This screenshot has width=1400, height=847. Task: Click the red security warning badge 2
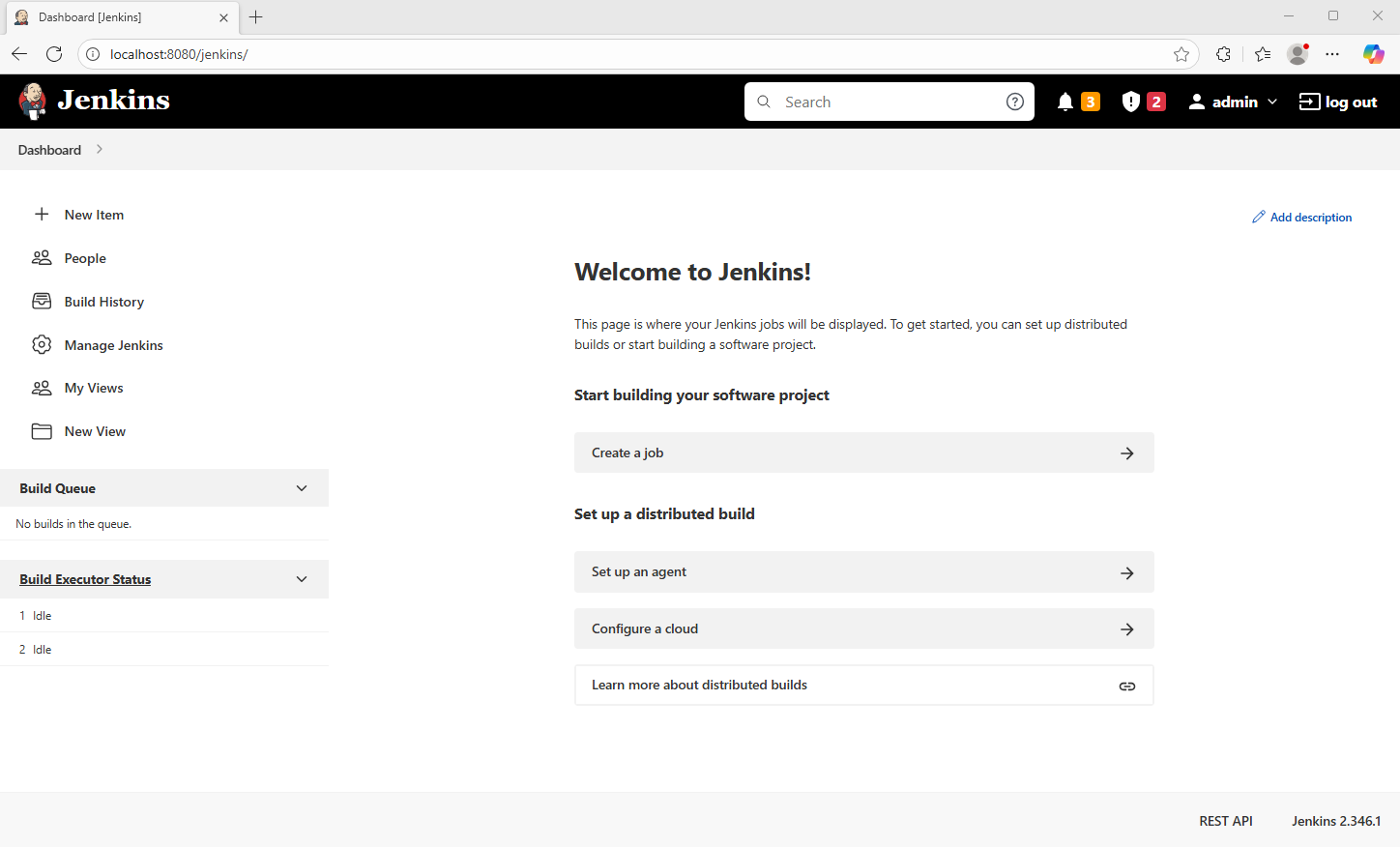1156,102
